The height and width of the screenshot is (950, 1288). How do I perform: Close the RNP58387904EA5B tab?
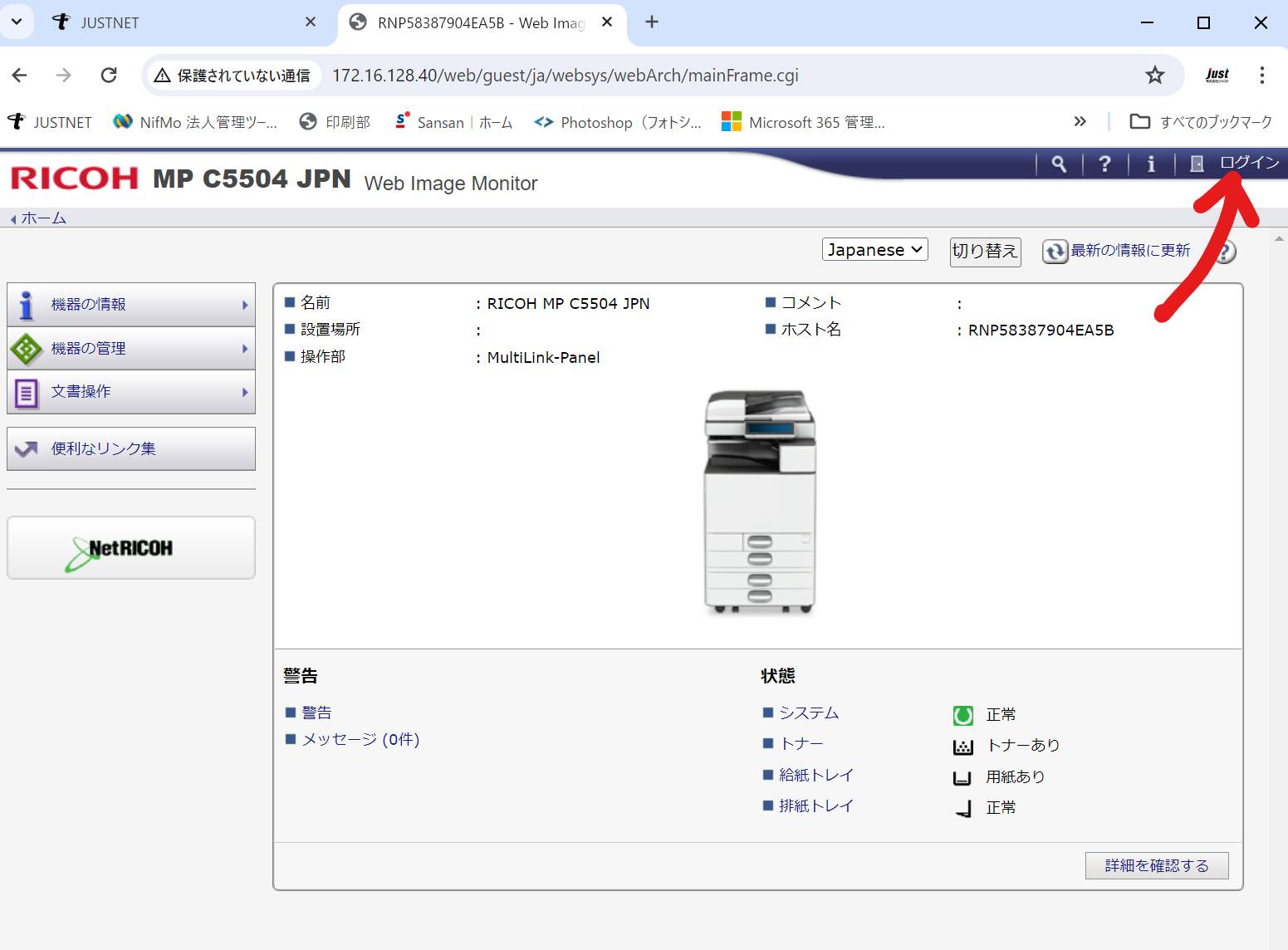[607, 22]
